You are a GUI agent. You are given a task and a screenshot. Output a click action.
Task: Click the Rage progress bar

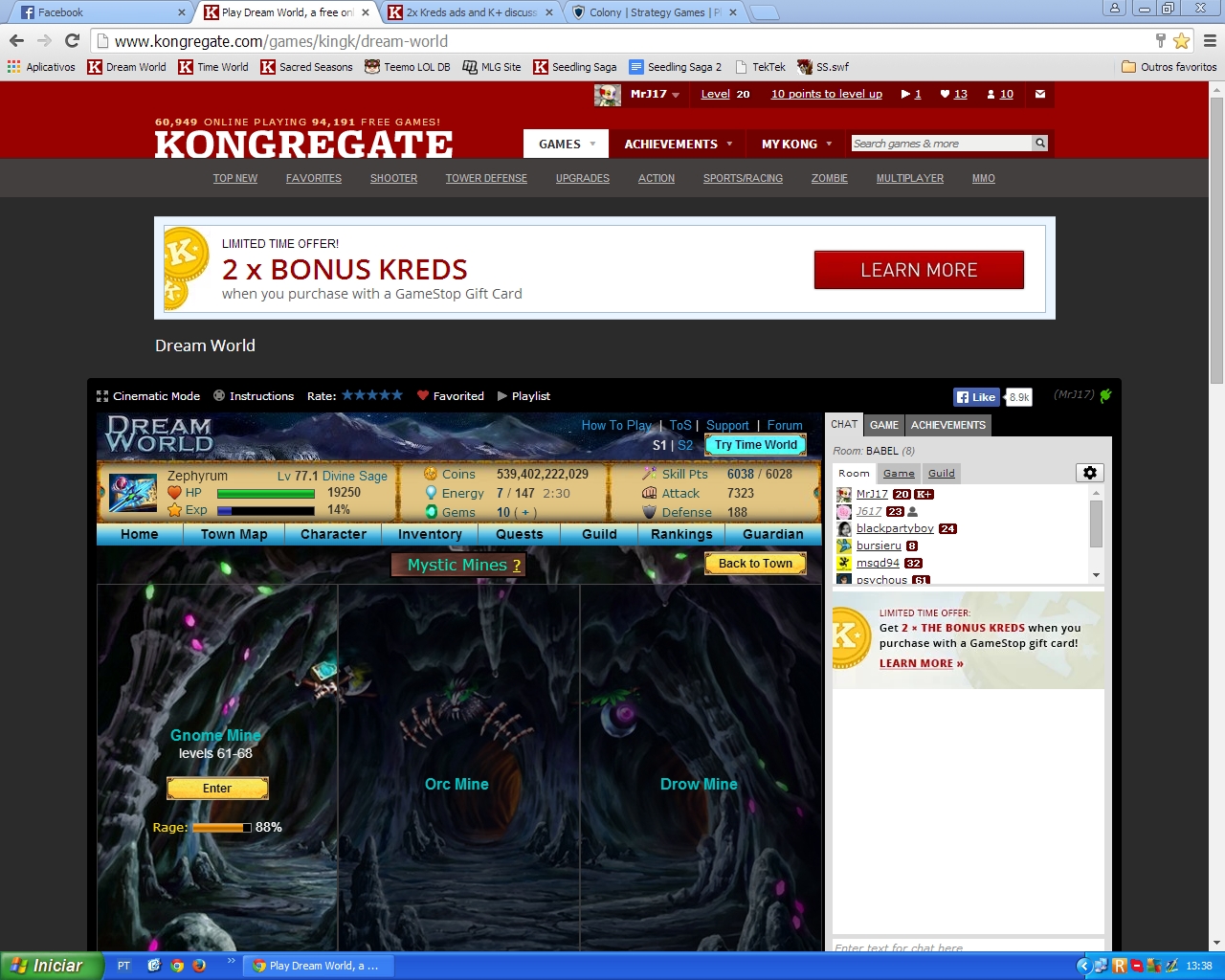pyautogui.click(x=222, y=828)
